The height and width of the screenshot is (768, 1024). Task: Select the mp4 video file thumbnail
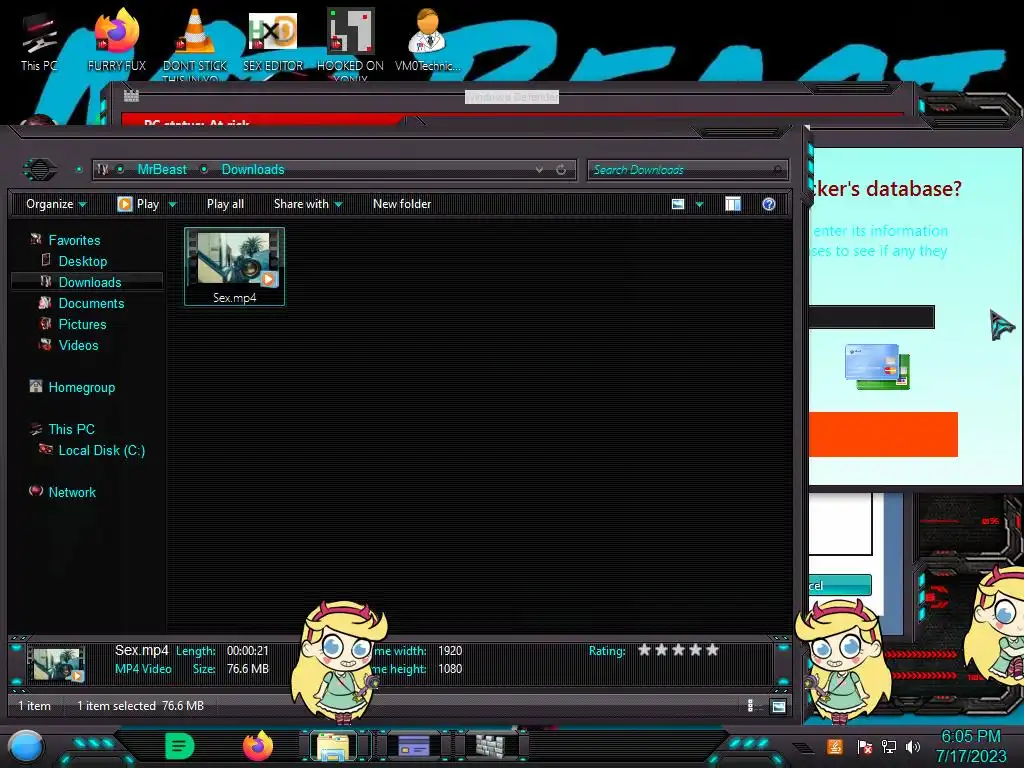pos(234,266)
